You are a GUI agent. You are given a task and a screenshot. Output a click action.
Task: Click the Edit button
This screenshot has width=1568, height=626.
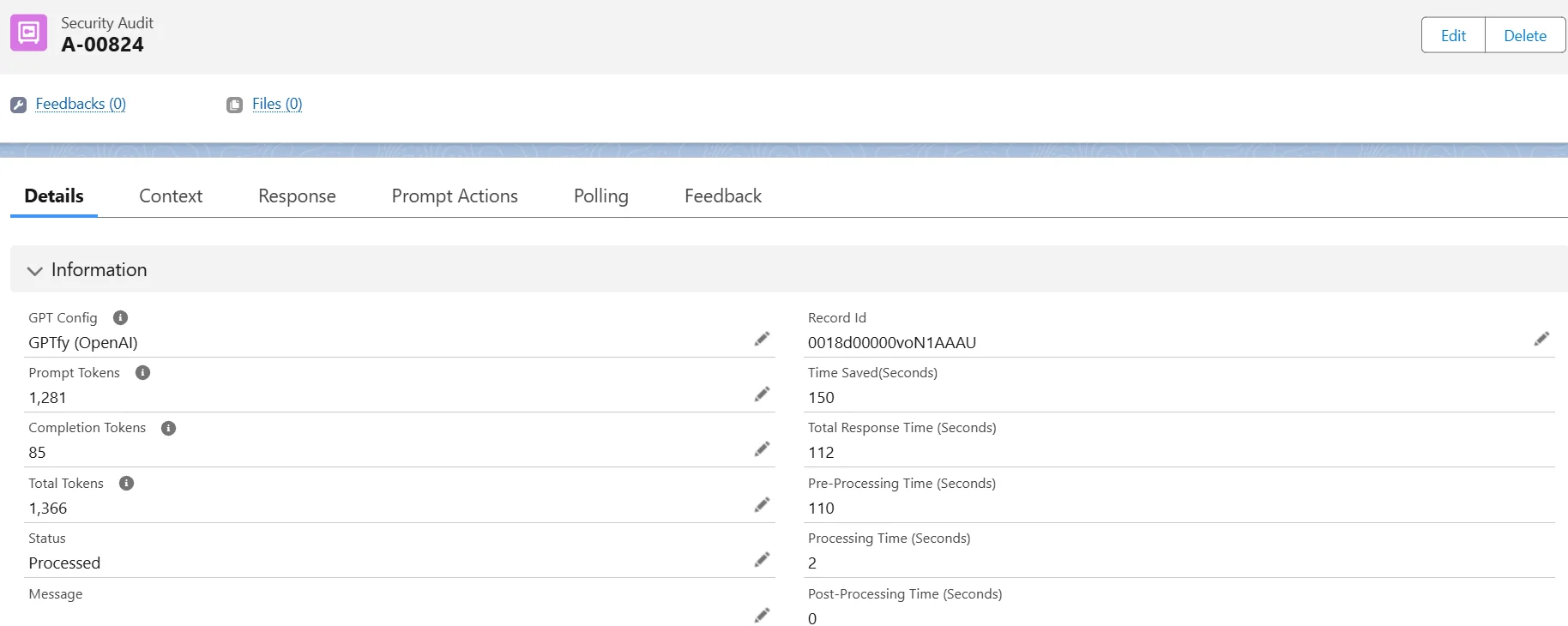[x=1453, y=36]
